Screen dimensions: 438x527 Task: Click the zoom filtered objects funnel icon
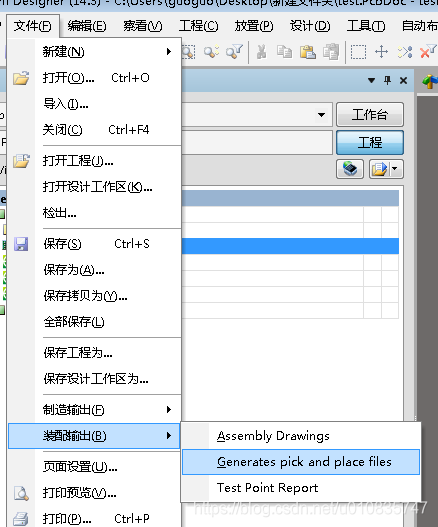[x=234, y=52]
